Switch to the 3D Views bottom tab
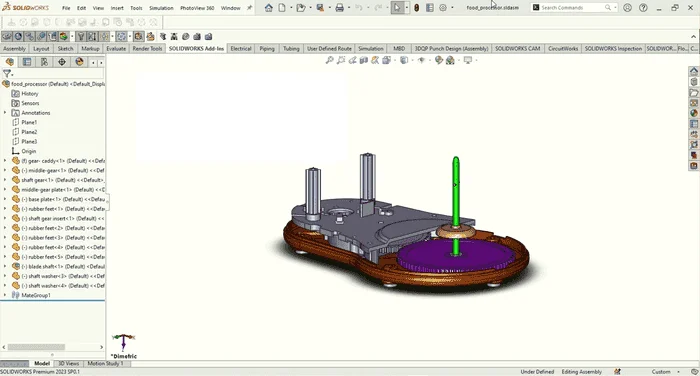Screen dimensions: 700x376 coord(68,363)
